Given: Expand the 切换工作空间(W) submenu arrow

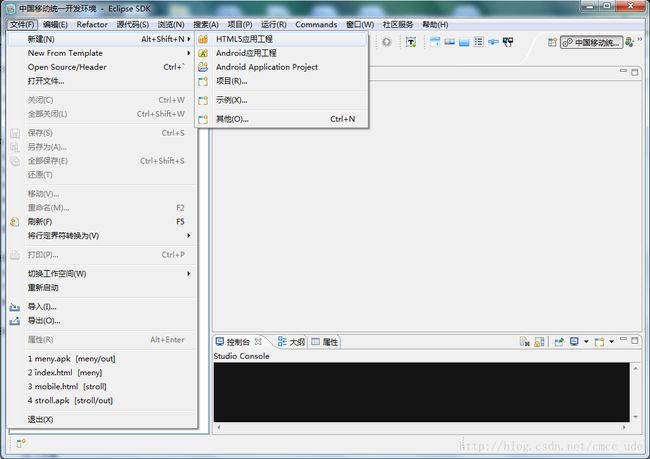Looking at the screenshot, I should pyautogui.click(x=189, y=274).
